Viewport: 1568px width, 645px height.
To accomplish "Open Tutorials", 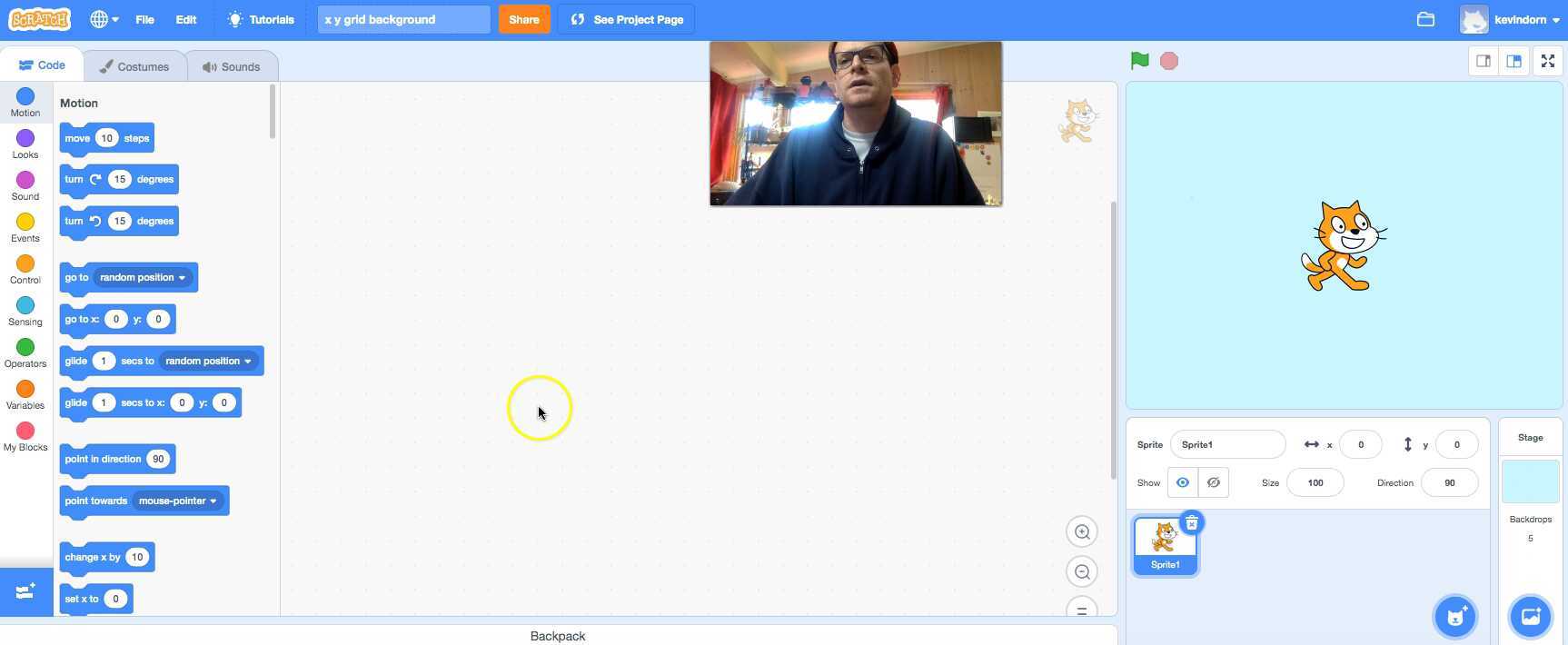I will coord(261,19).
